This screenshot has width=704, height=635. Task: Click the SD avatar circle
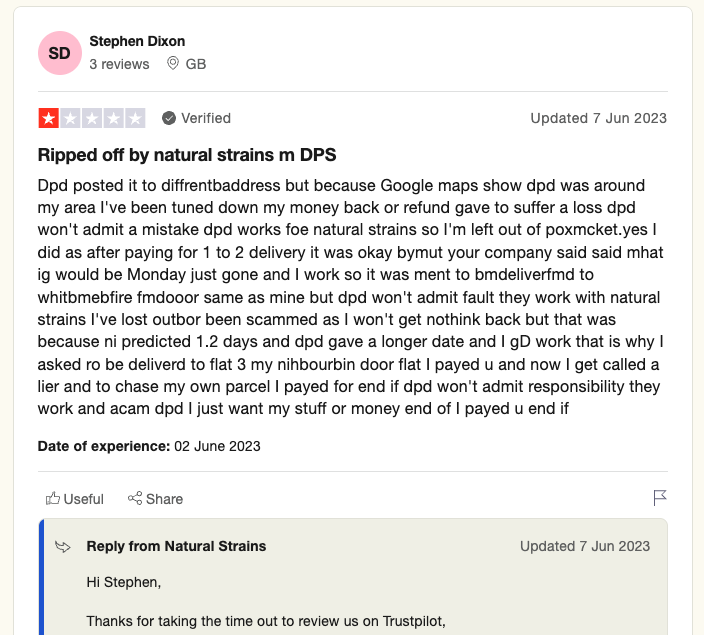[x=60, y=53]
